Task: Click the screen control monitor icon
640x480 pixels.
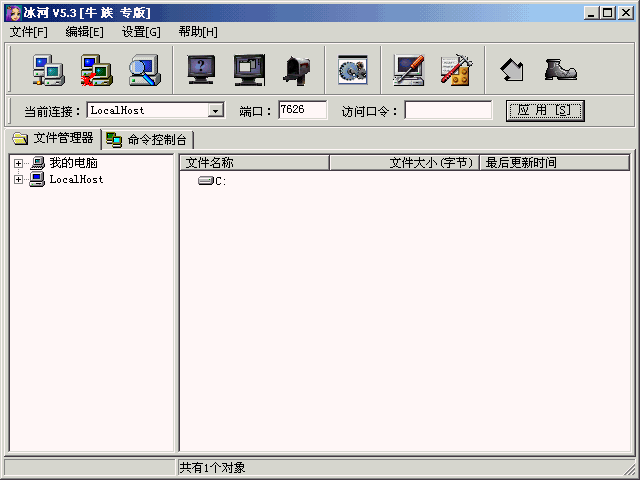Action: [x=249, y=69]
